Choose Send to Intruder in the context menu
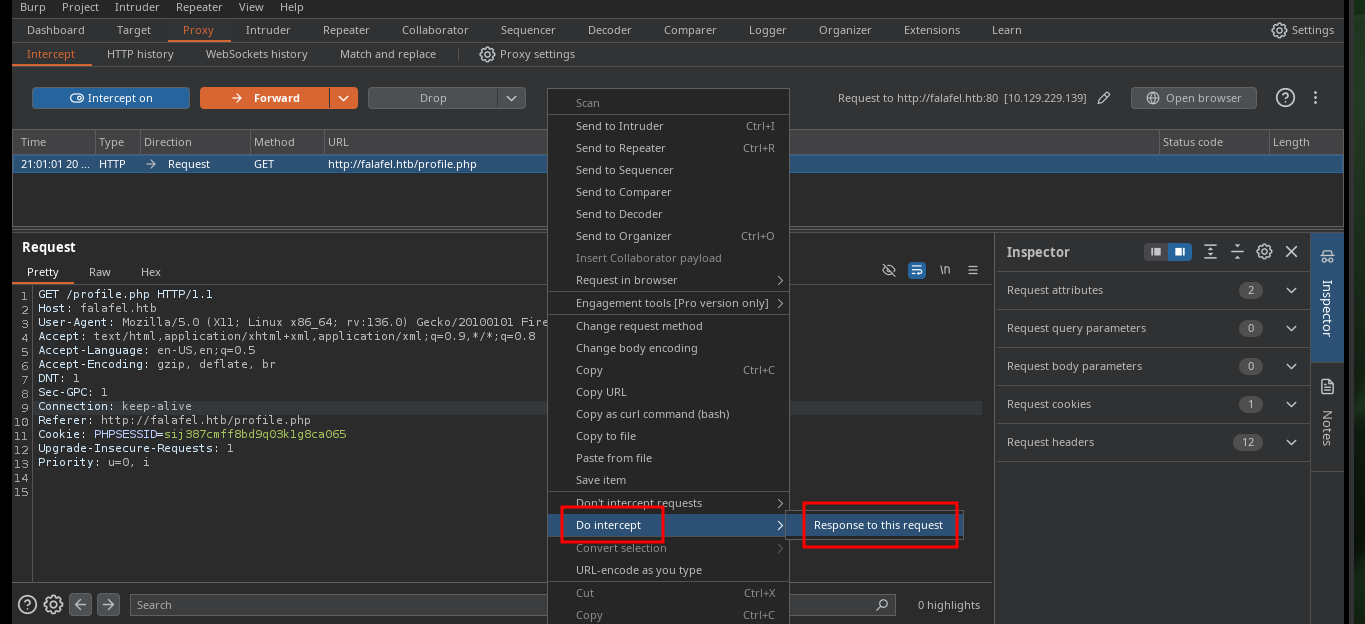This screenshot has width=1365, height=624. pyautogui.click(x=668, y=126)
